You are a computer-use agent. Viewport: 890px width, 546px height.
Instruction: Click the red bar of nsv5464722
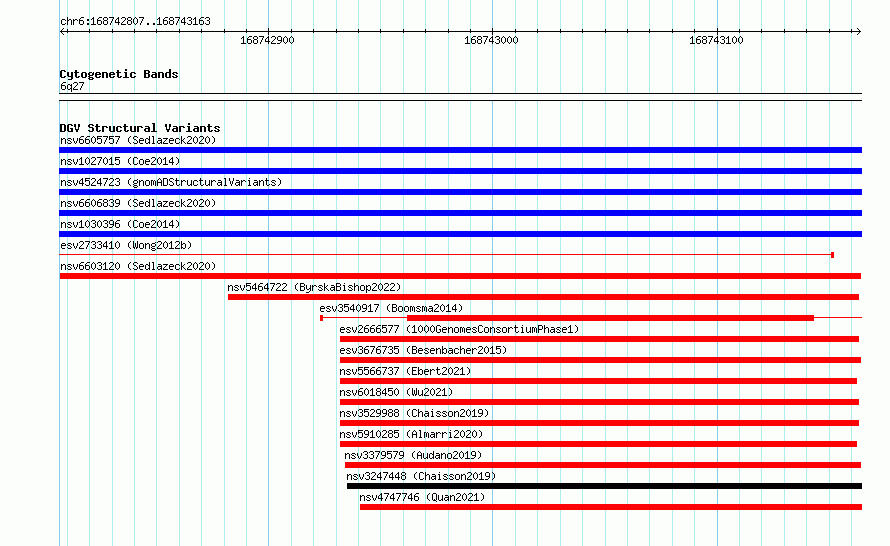pyautogui.click(x=543, y=297)
